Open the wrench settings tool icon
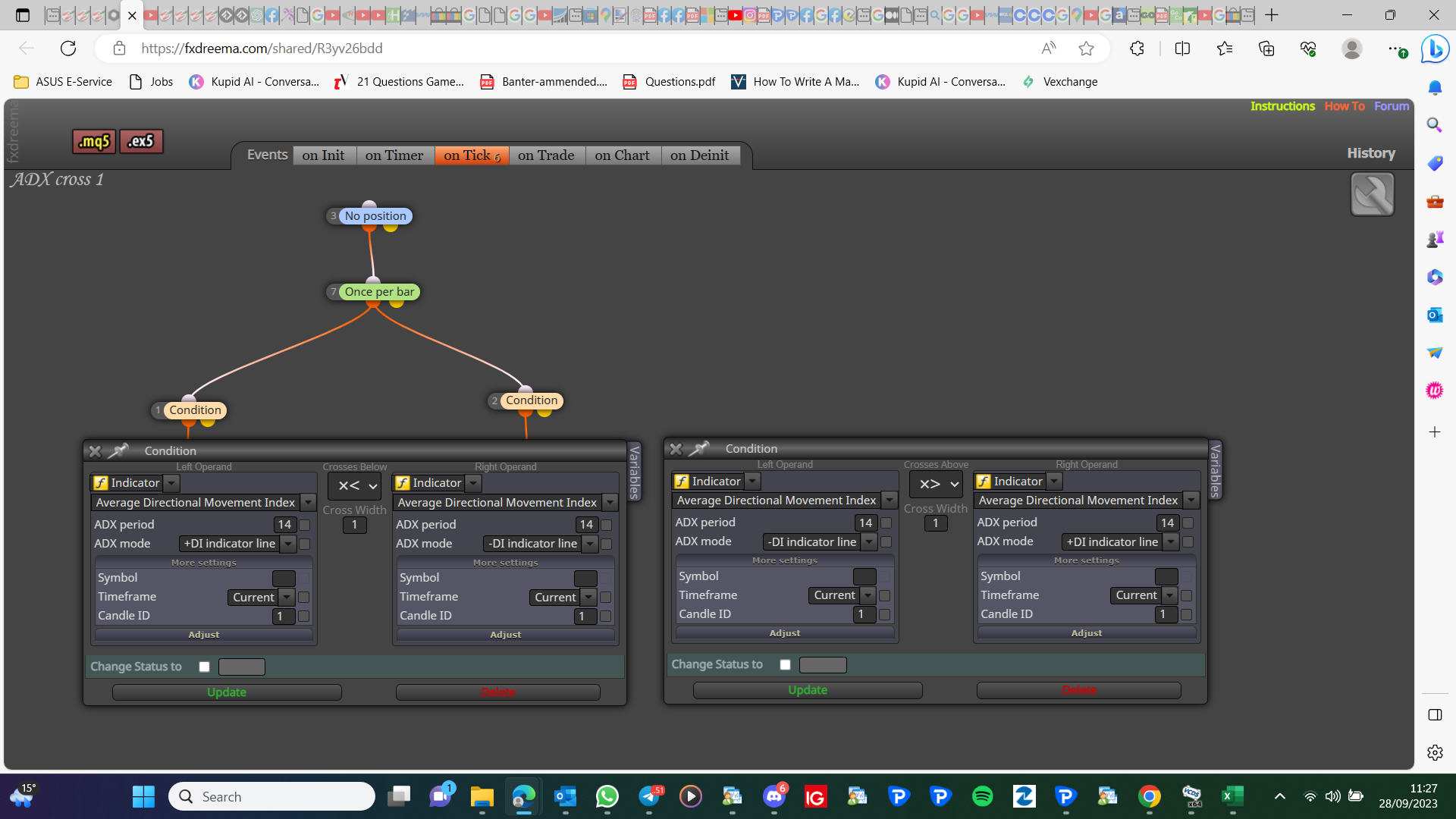The image size is (1456, 819). (x=1372, y=194)
